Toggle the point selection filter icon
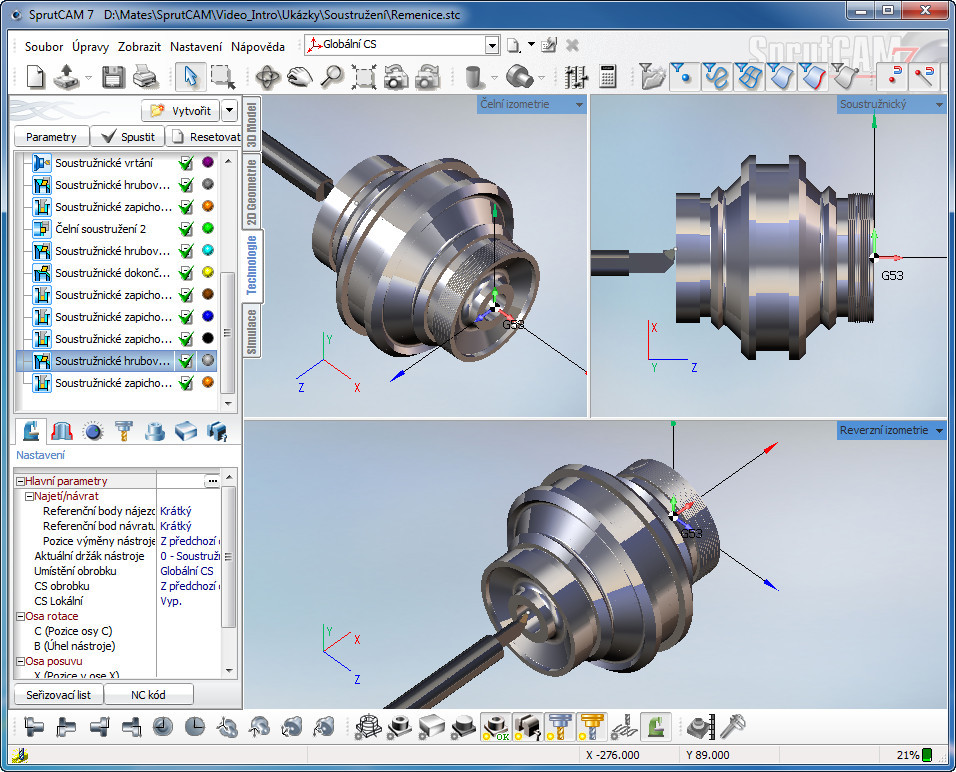 coord(683,76)
